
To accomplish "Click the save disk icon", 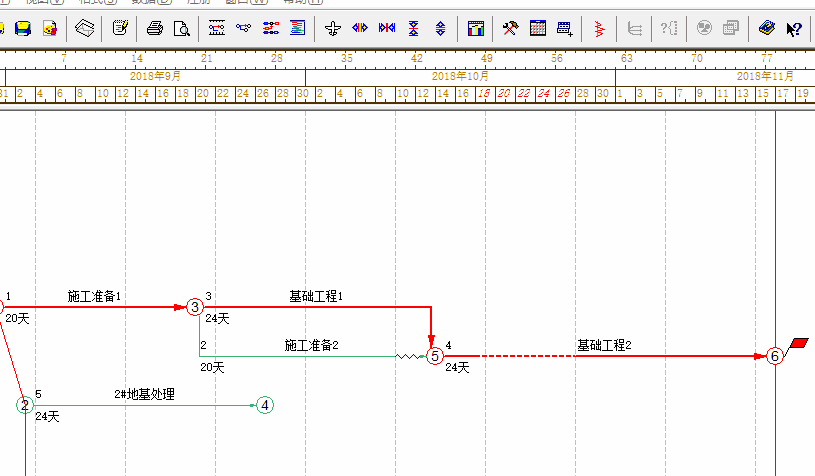I will [x=22, y=28].
